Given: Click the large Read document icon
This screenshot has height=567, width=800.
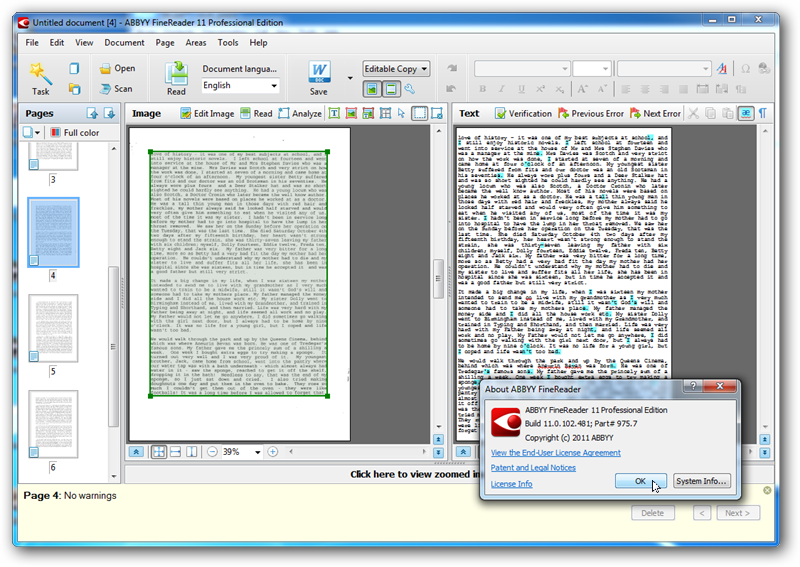Looking at the screenshot, I should pyautogui.click(x=177, y=73).
